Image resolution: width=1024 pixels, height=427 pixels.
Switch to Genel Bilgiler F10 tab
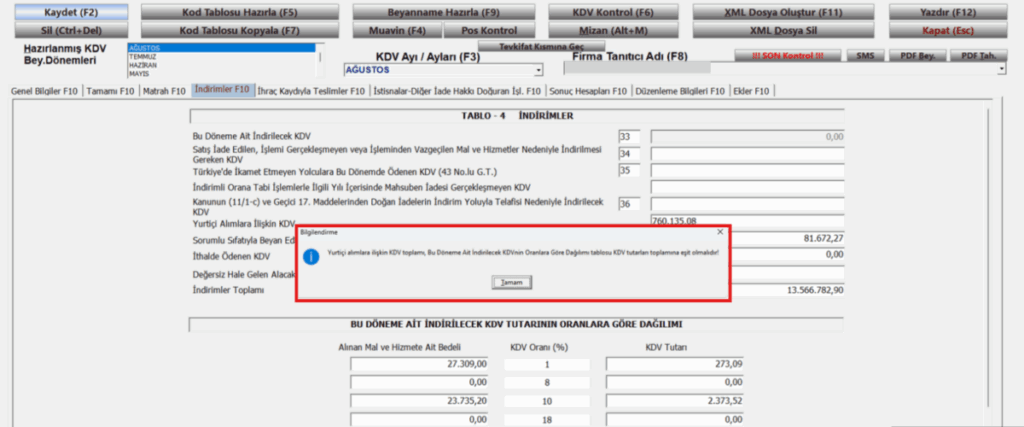46,91
